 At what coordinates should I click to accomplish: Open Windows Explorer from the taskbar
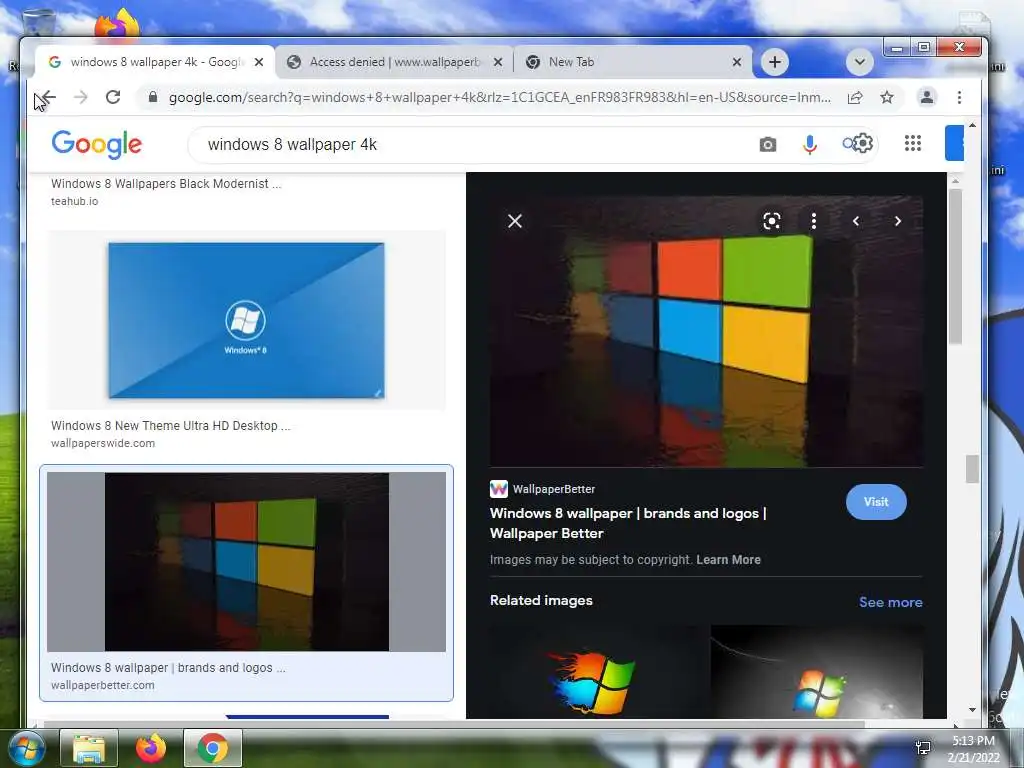click(89, 748)
